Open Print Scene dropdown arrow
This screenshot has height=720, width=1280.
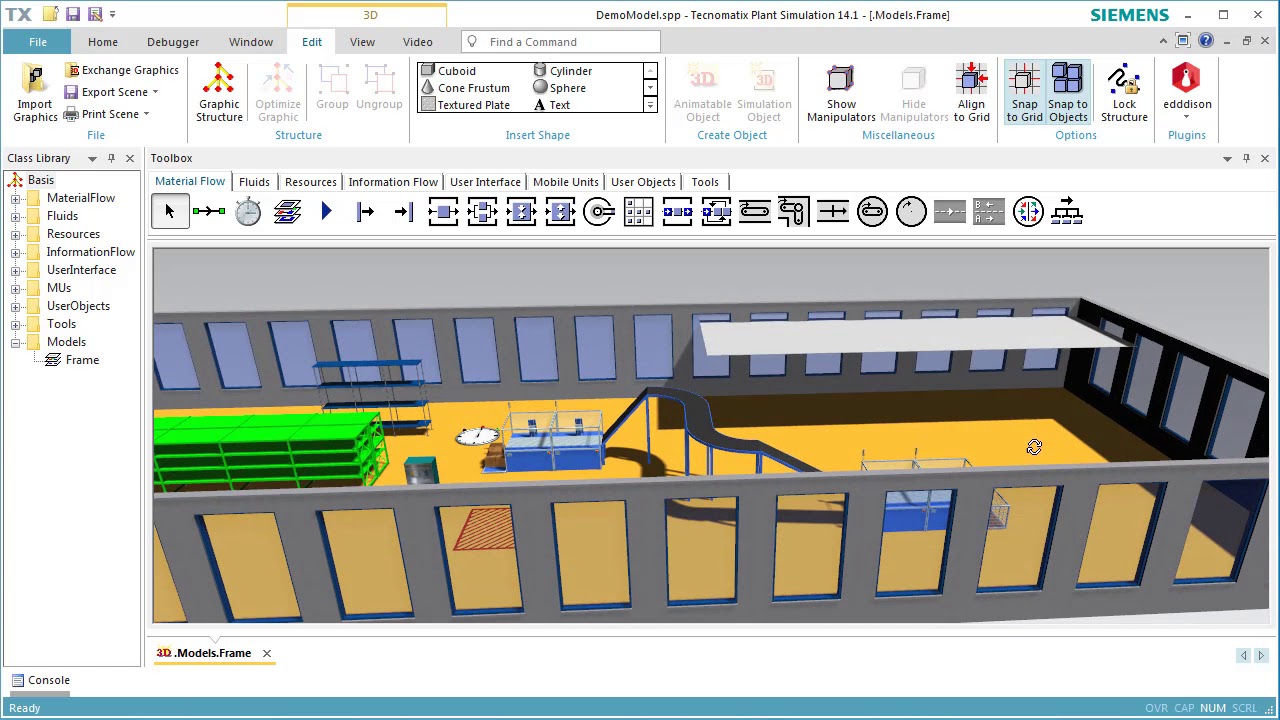(x=146, y=114)
